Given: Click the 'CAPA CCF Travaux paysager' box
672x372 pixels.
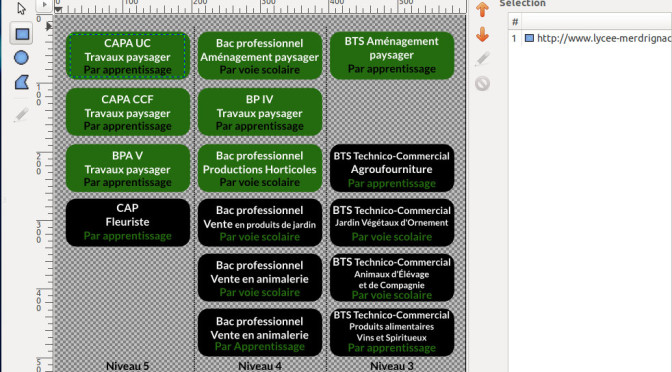Looking at the screenshot, I should point(128,112).
